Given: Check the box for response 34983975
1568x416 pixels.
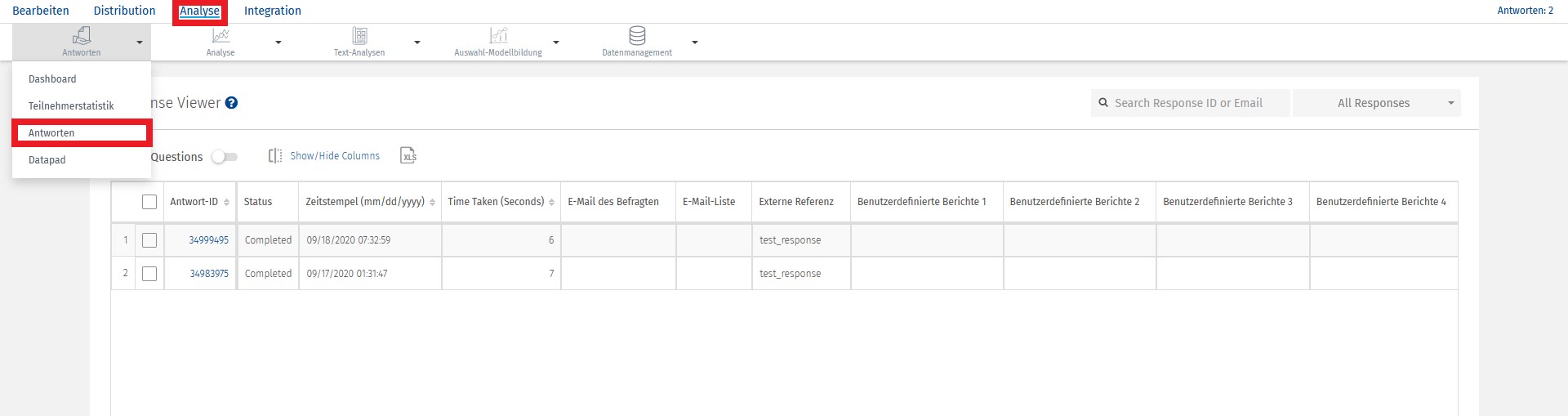Looking at the screenshot, I should tap(149, 274).
